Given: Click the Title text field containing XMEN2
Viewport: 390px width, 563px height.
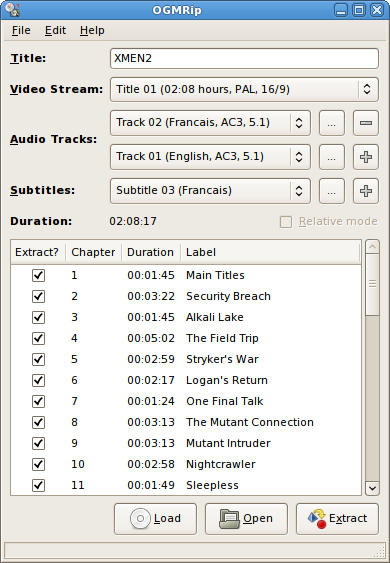Looking at the screenshot, I should [244, 59].
